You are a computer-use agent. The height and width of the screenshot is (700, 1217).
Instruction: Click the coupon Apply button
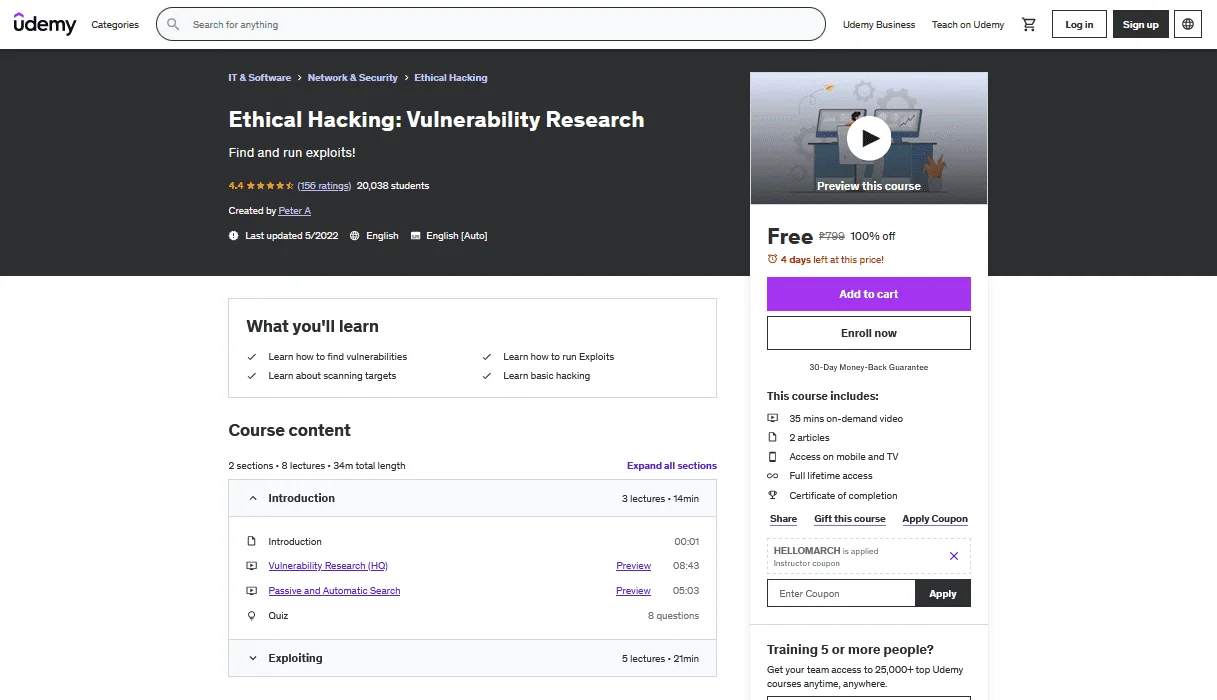943,593
